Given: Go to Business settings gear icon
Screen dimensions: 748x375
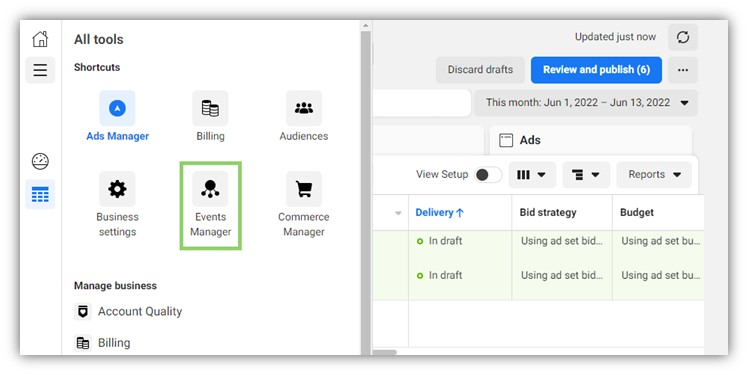Looking at the screenshot, I should point(117,189).
